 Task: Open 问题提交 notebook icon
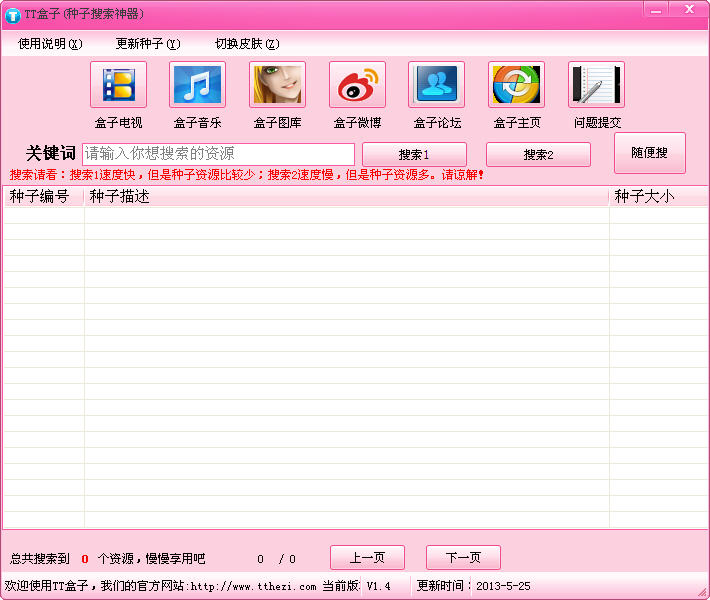tap(597, 85)
